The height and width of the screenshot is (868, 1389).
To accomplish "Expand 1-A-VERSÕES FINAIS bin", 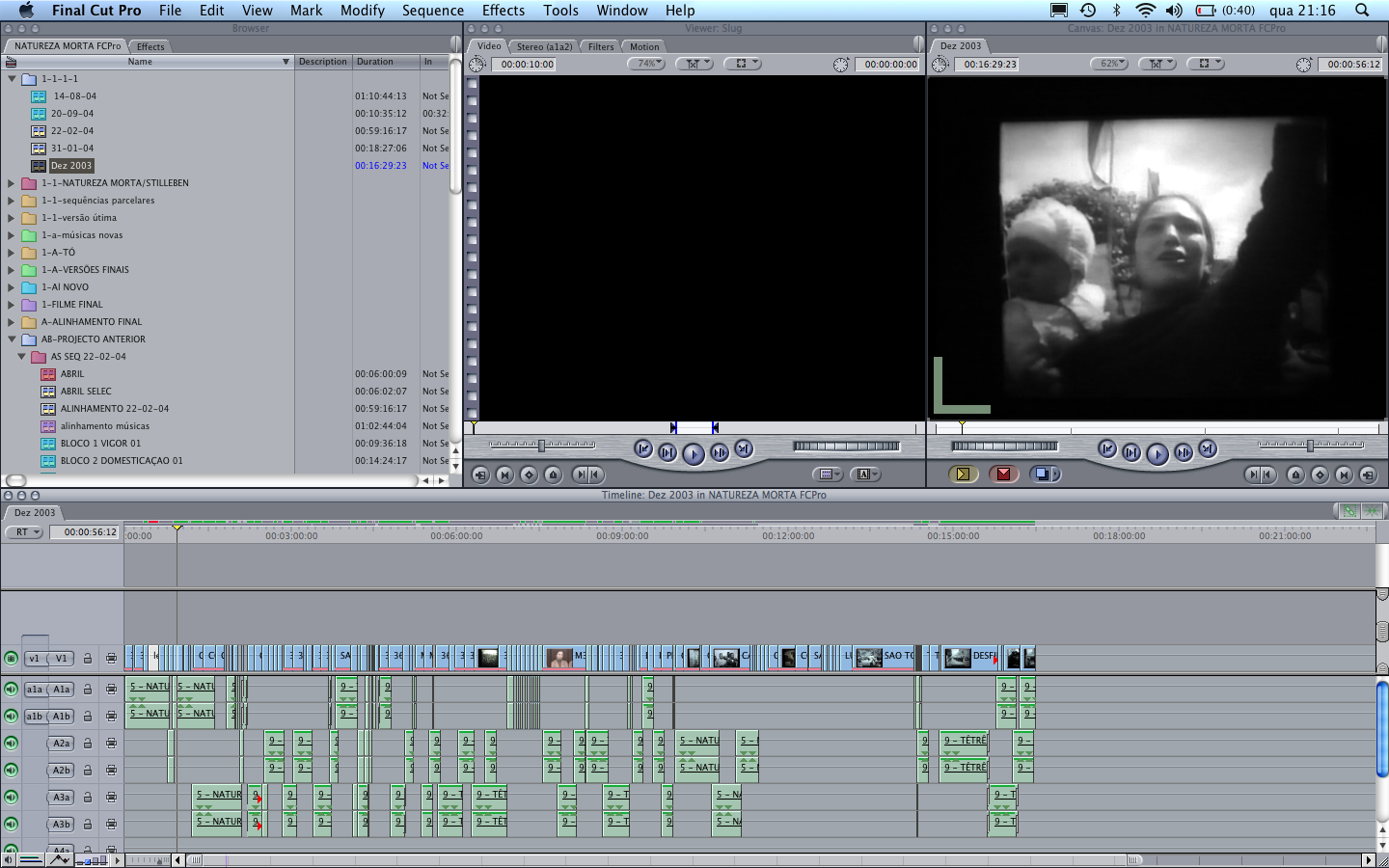I will coord(12,270).
